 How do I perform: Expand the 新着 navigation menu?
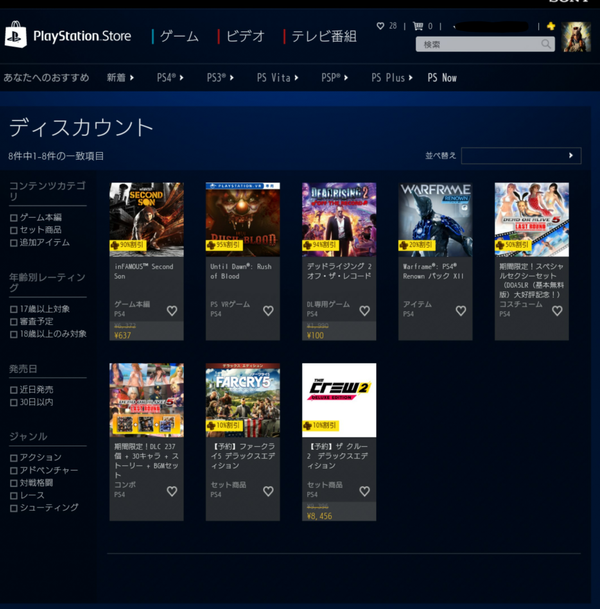coord(120,78)
